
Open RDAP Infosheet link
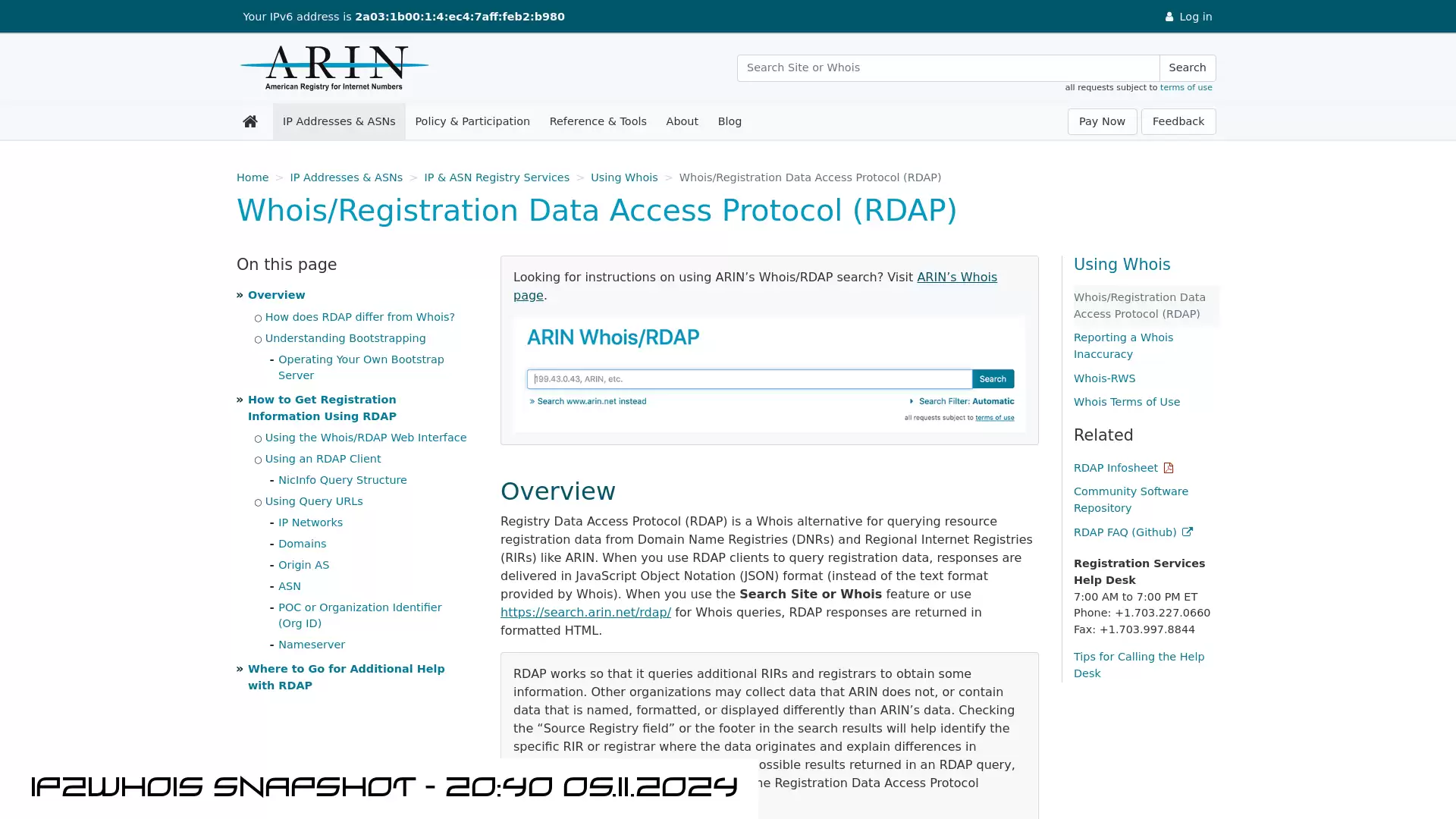click(x=1115, y=468)
